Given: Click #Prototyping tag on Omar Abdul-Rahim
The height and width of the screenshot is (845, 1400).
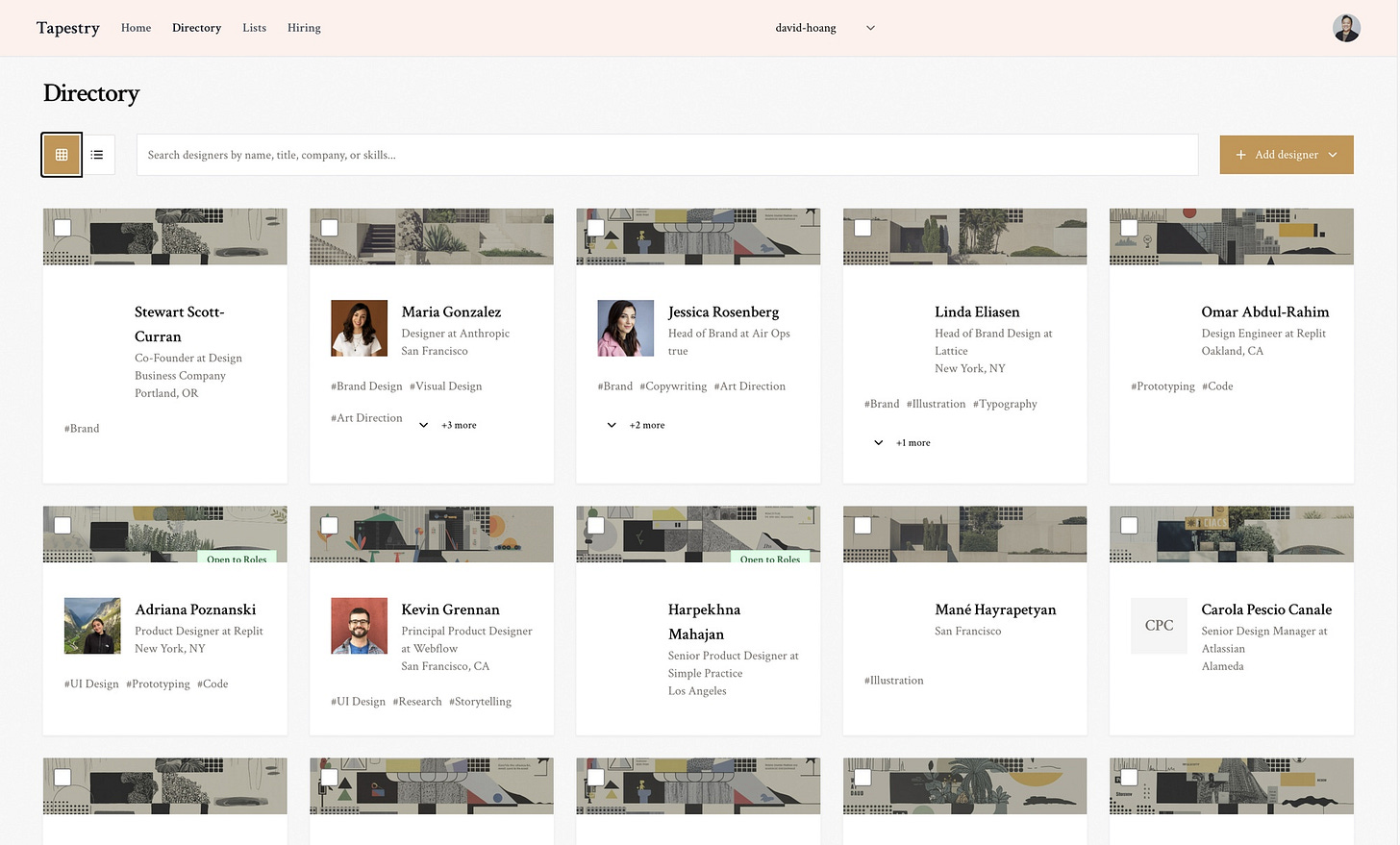Looking at the screenshot, I should (x=1162, y=386).
